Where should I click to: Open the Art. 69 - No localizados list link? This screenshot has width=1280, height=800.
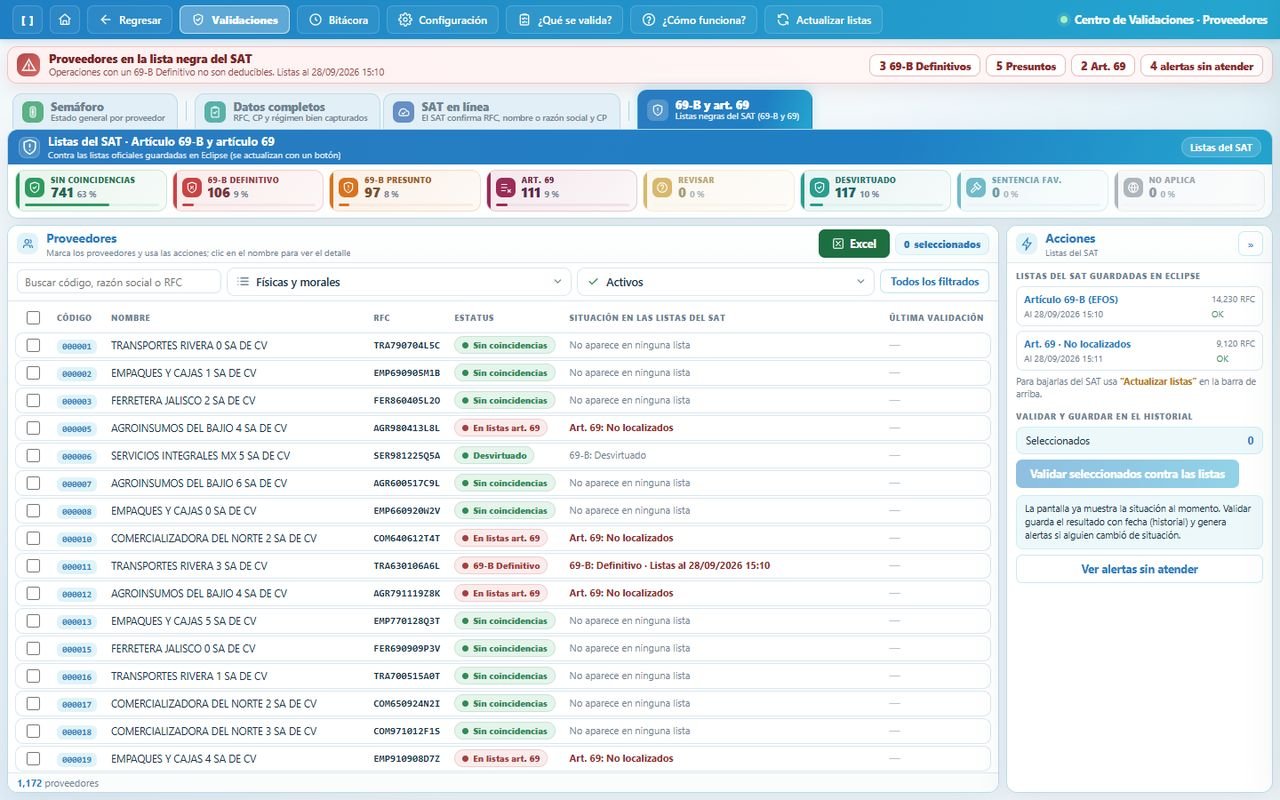point(1077,344)
